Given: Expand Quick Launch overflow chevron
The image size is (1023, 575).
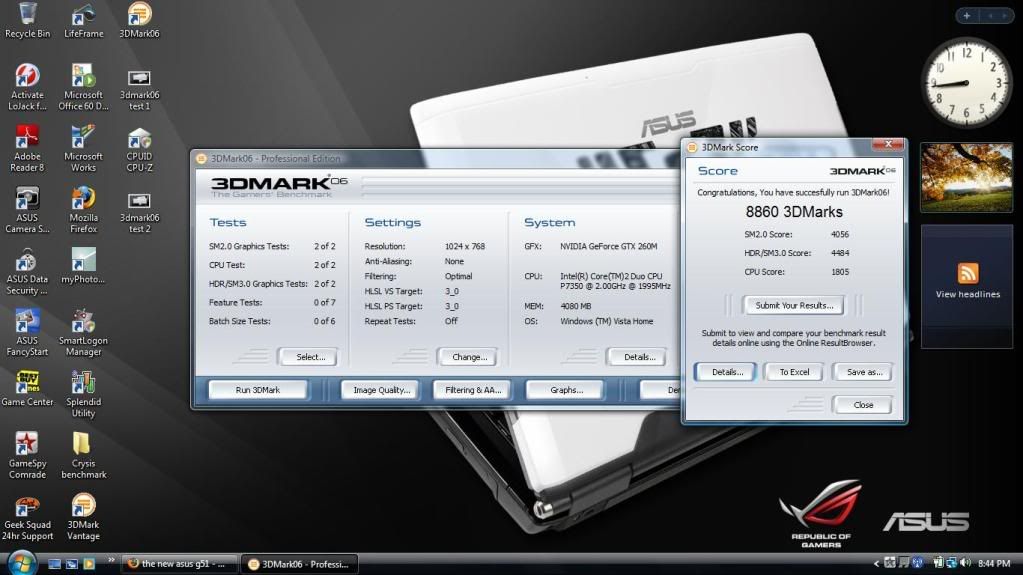Looking at the screenshot, I should [x=111, y=560].
